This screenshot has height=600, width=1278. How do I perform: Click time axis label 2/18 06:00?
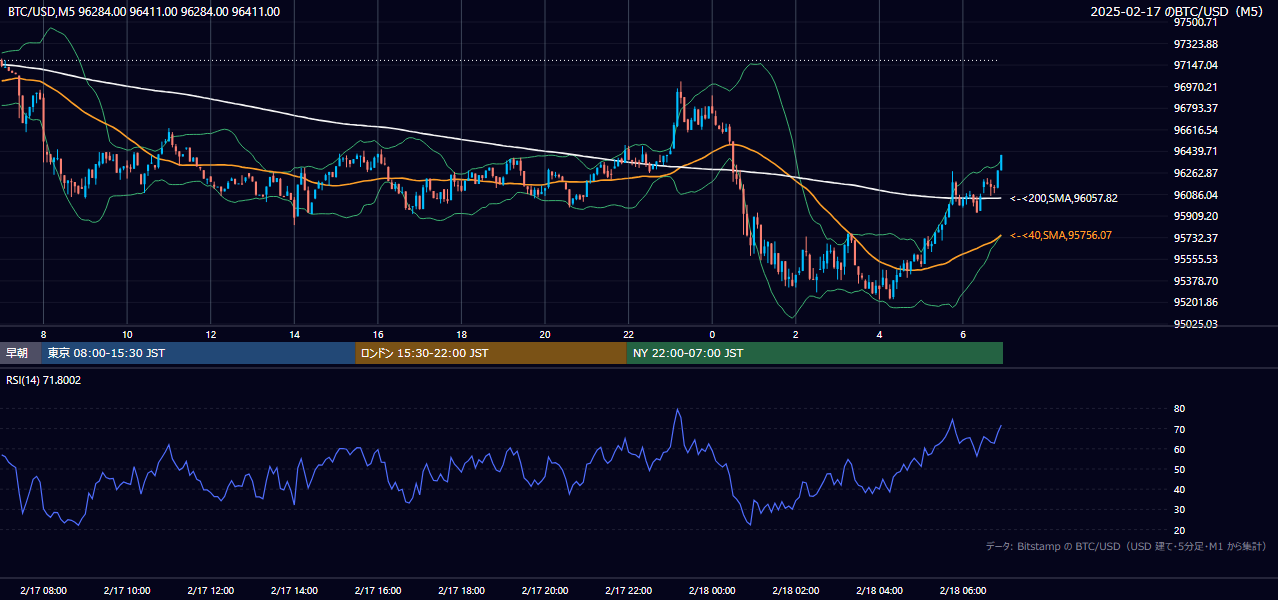coord(963,591)
